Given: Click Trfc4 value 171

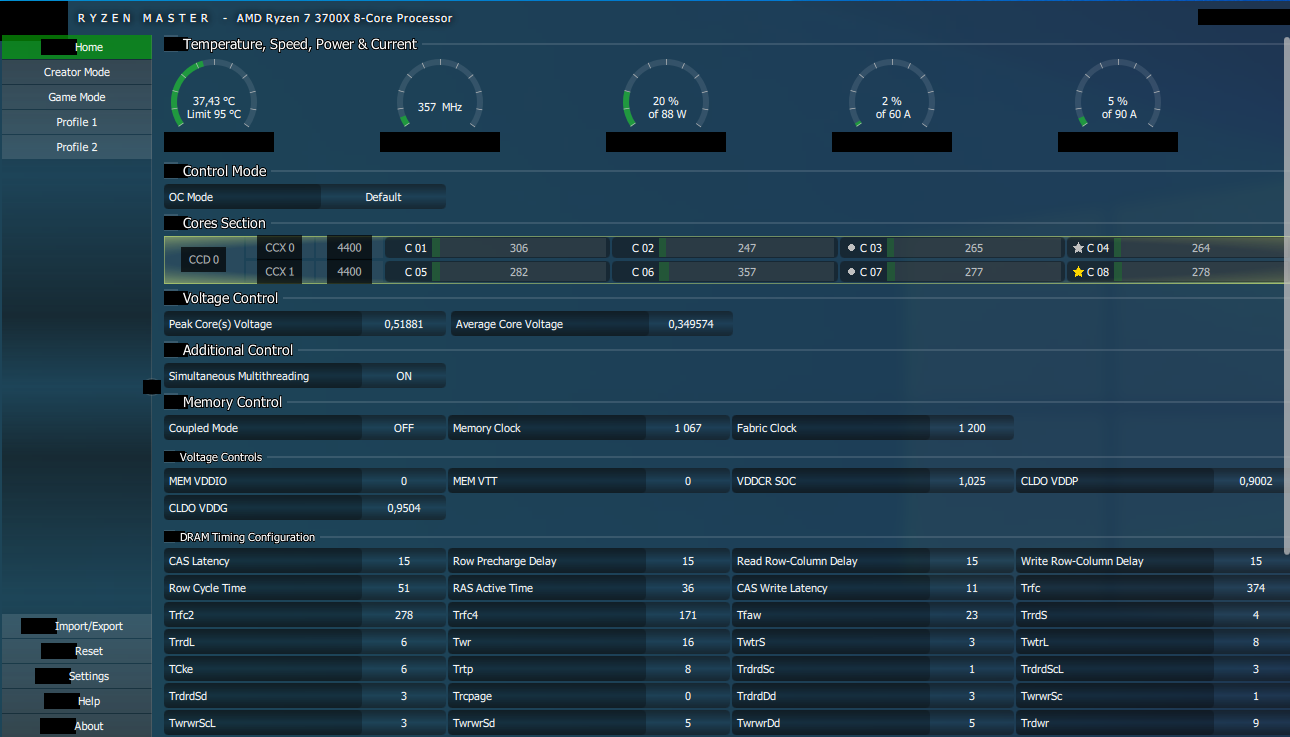Looking at the screenshot, I should pos(688,615).
